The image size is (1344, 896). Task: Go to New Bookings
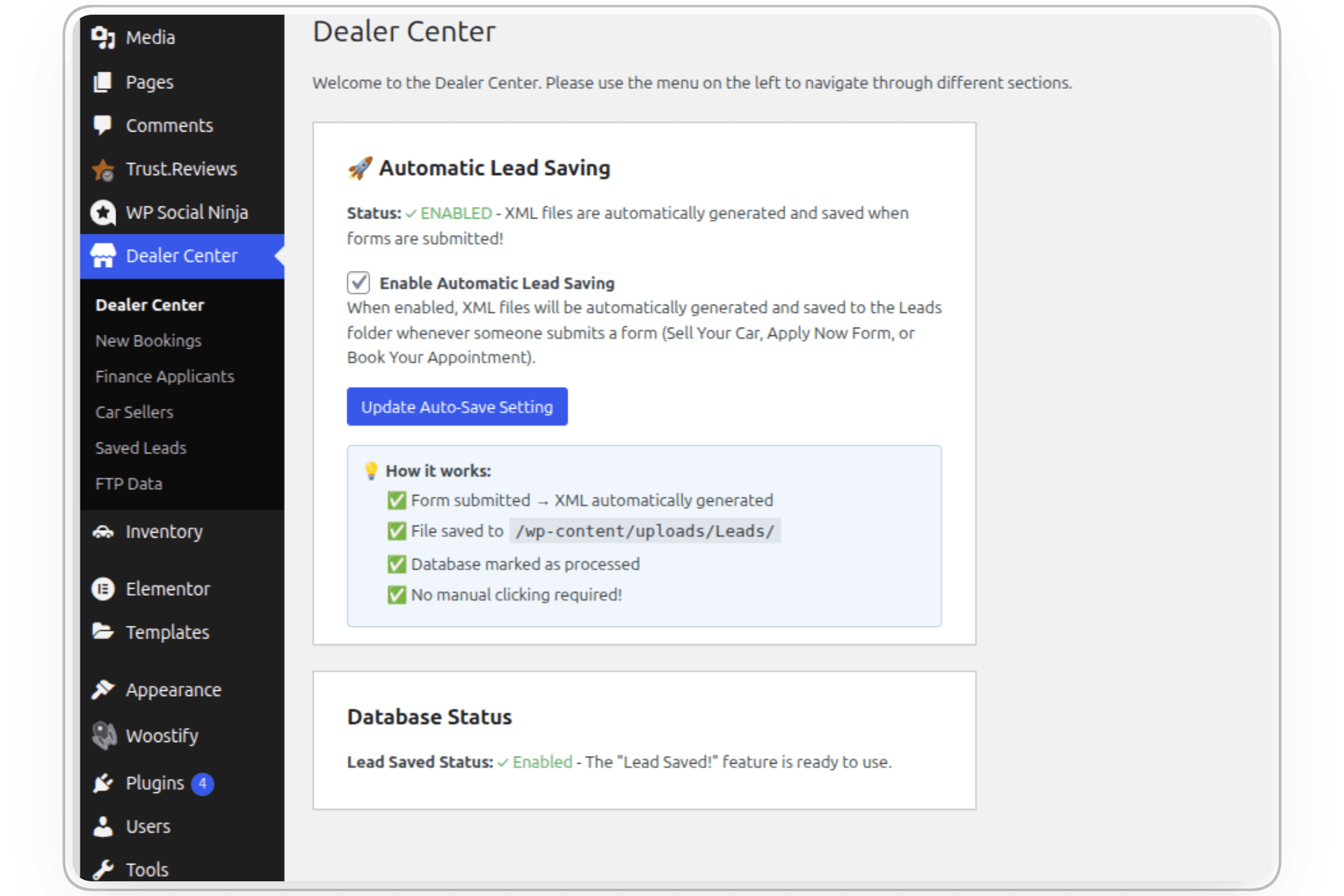tap(148, 340)
